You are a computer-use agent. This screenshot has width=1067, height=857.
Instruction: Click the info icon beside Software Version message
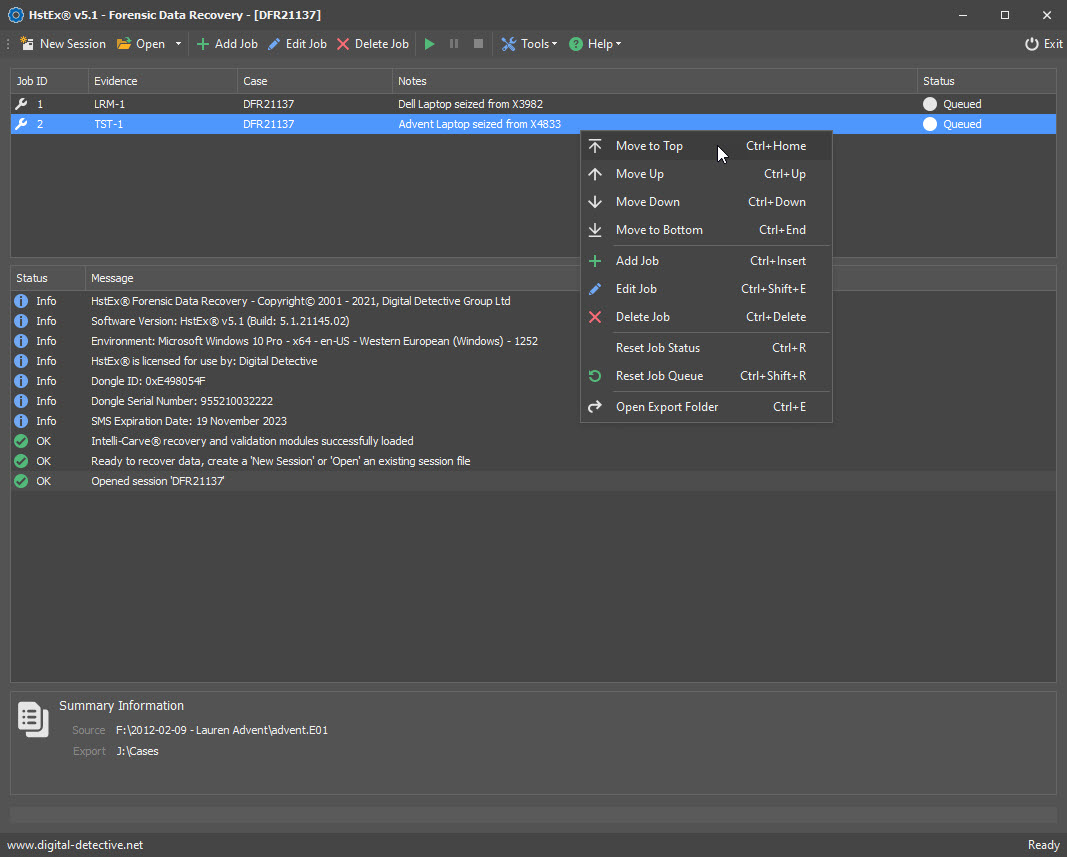click(x=21, y=321)
